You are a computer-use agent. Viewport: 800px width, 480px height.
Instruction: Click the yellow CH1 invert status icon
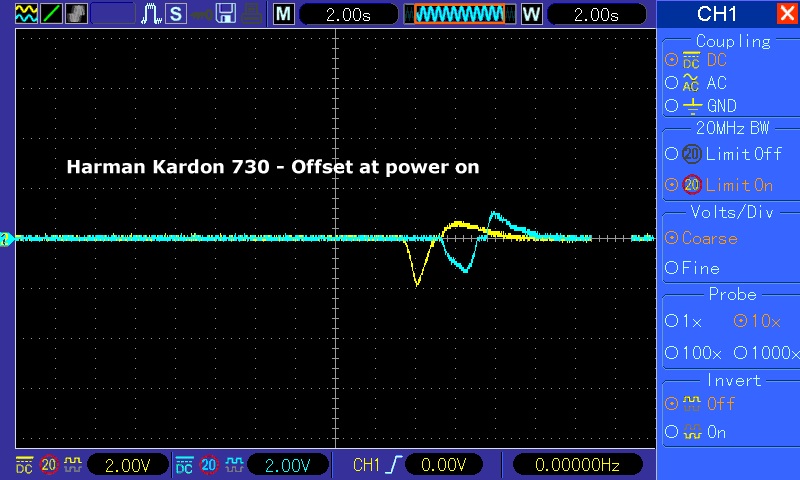72,465
